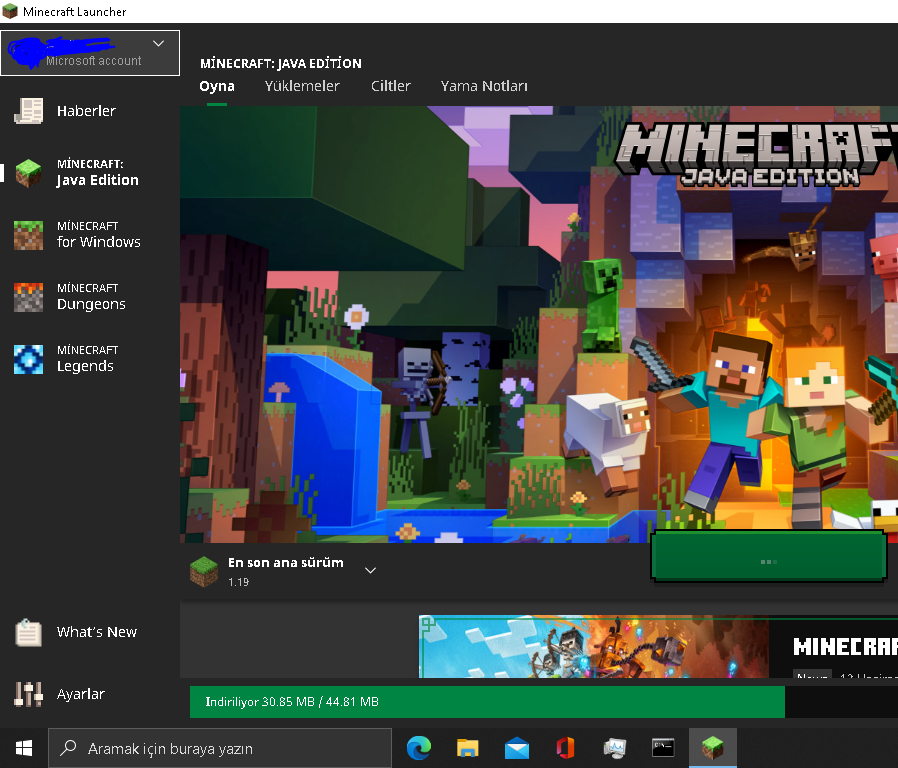Click the Windows search box "Aramak için buraya yazın"
The width and height of the screenshot is (898, 768).
(x=220, y=748)
